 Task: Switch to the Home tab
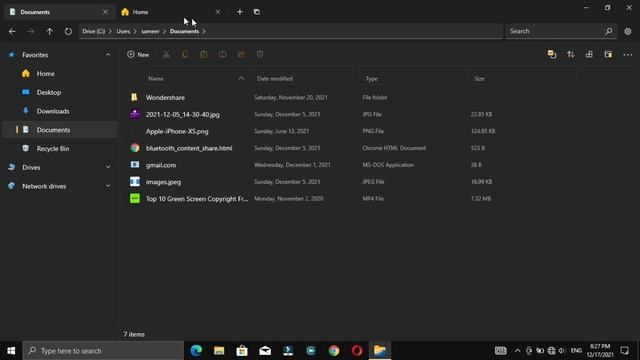(171, 12)
